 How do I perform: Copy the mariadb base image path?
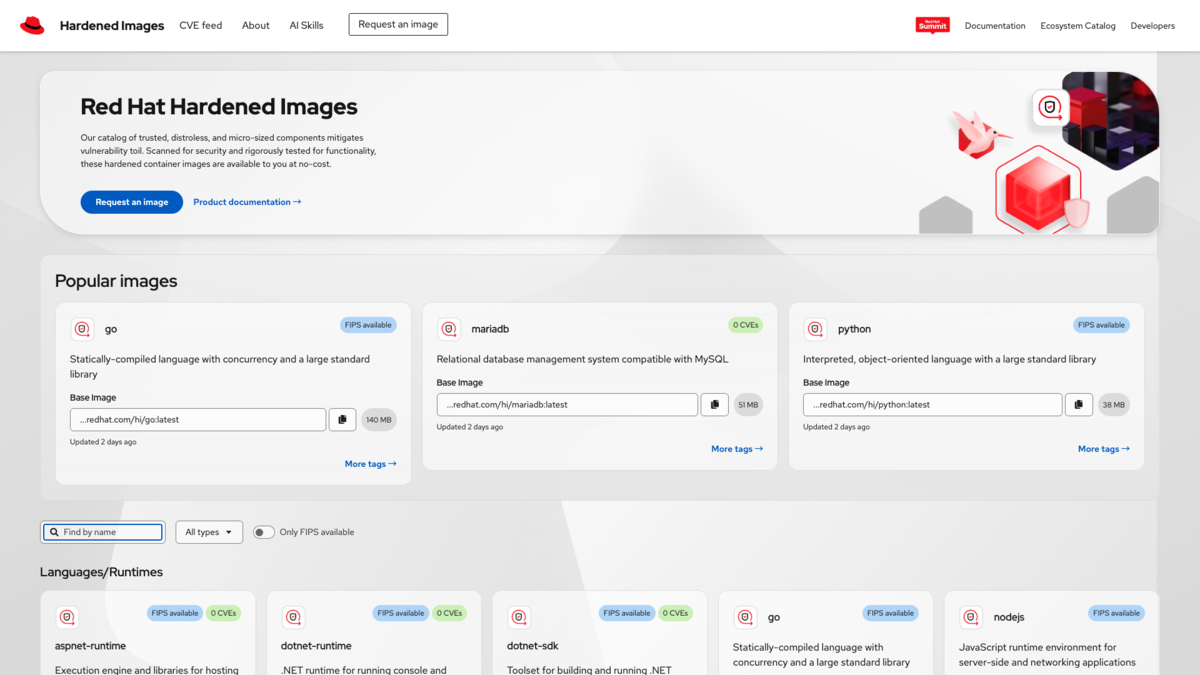[714, 404]
